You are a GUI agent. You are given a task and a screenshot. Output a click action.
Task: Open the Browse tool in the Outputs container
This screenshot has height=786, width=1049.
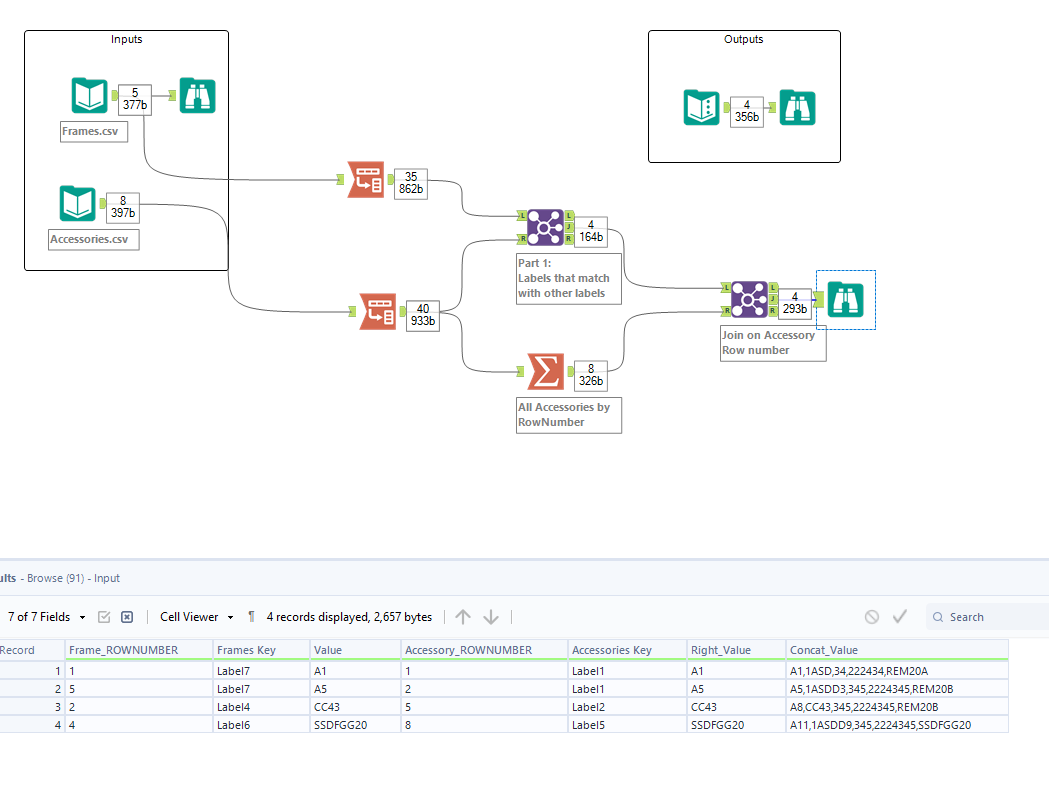pyautogui.click(x=797, y=107)
